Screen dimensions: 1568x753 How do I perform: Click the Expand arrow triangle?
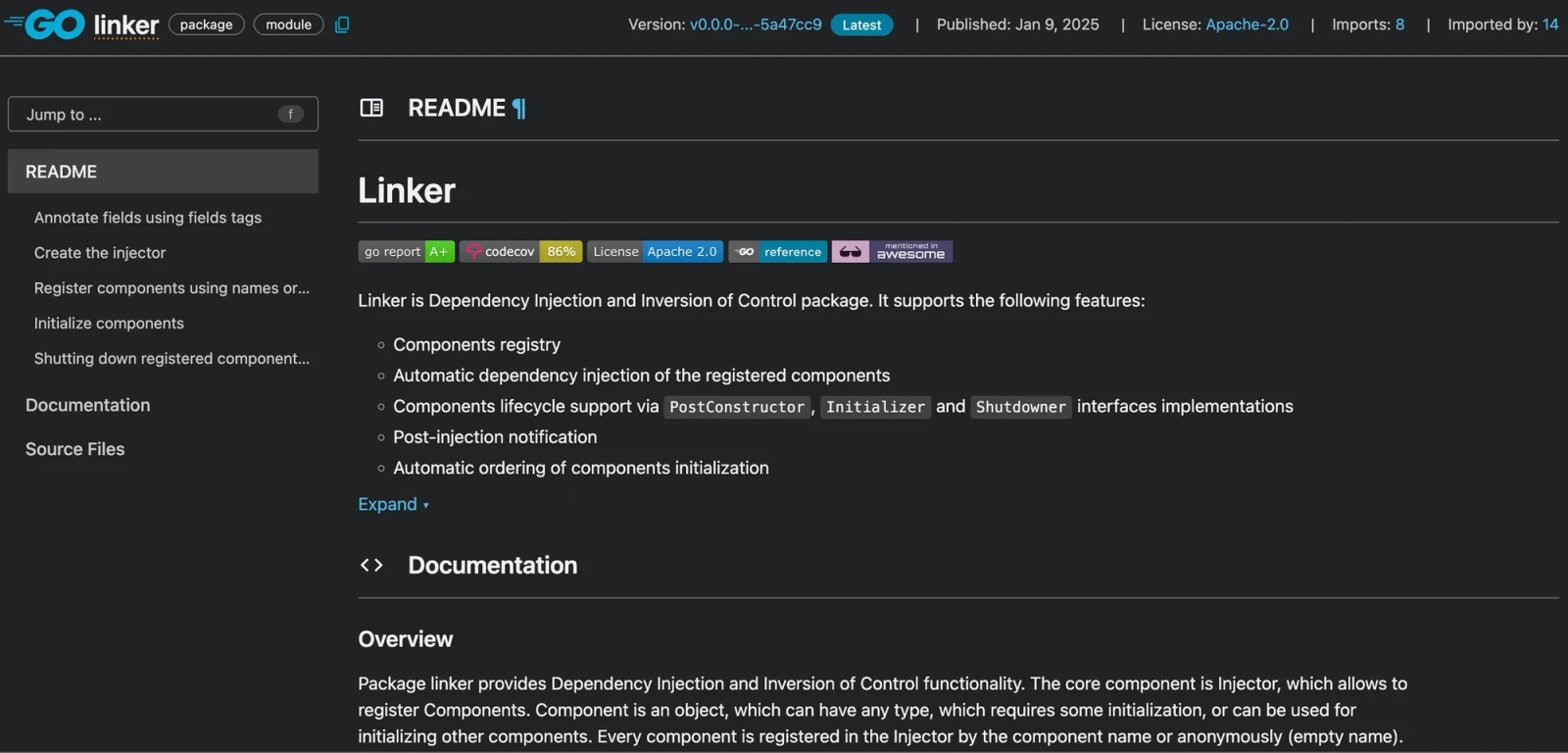pyautogui.click(x=426, y=506)
